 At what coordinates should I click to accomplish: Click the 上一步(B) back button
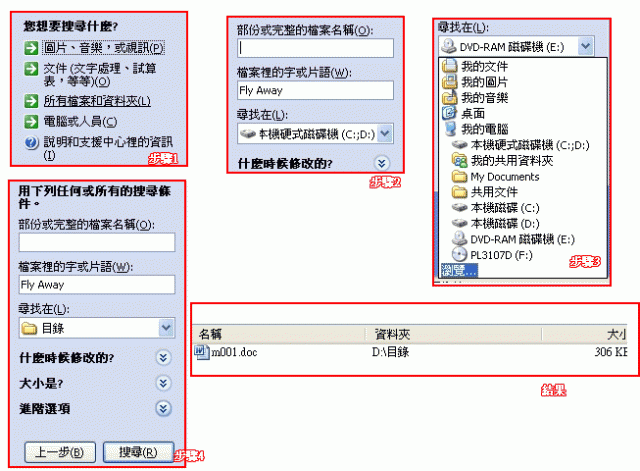pos(60,452)
